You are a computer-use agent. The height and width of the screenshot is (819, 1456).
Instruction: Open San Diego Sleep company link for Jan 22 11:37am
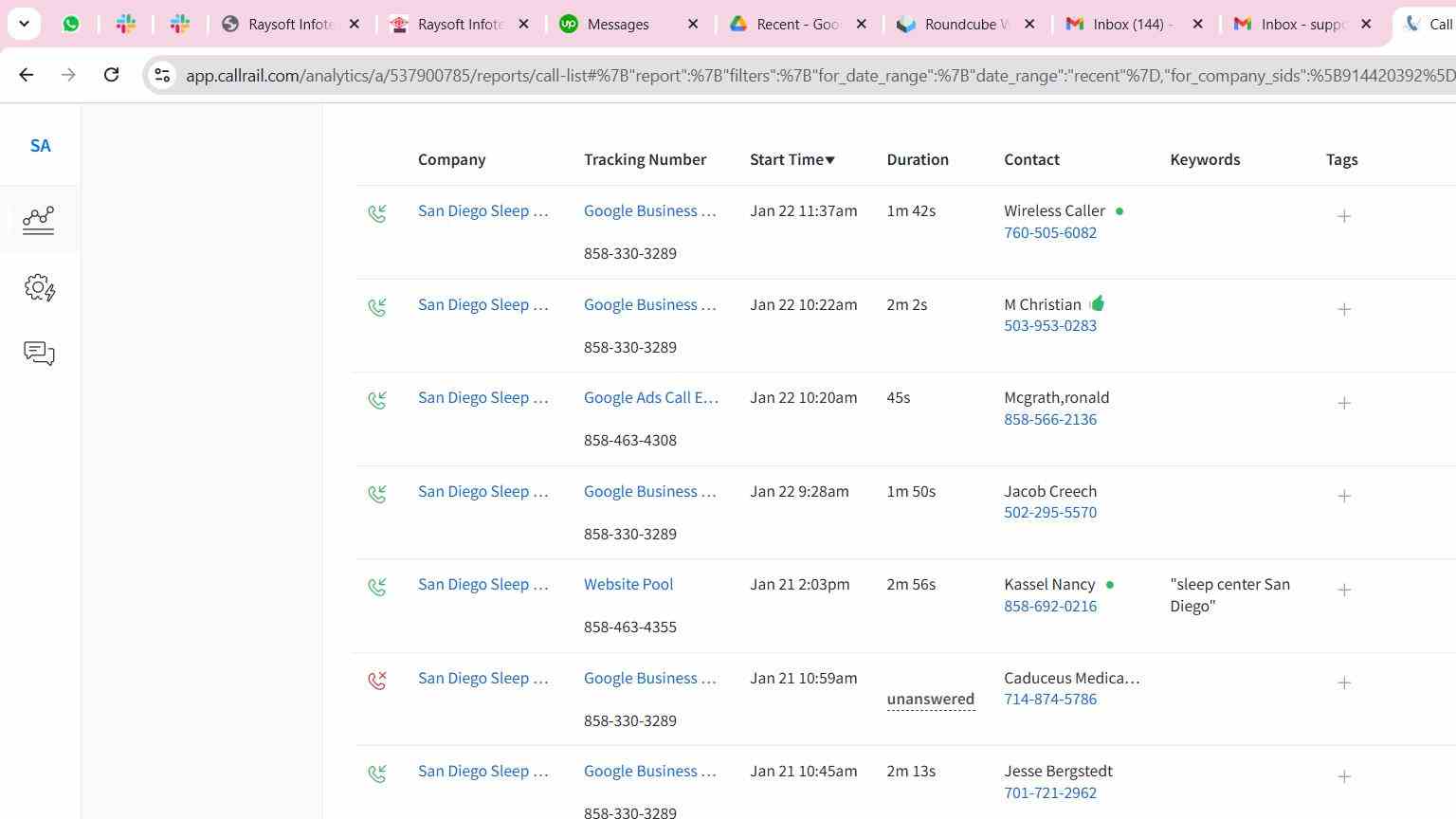483,210
